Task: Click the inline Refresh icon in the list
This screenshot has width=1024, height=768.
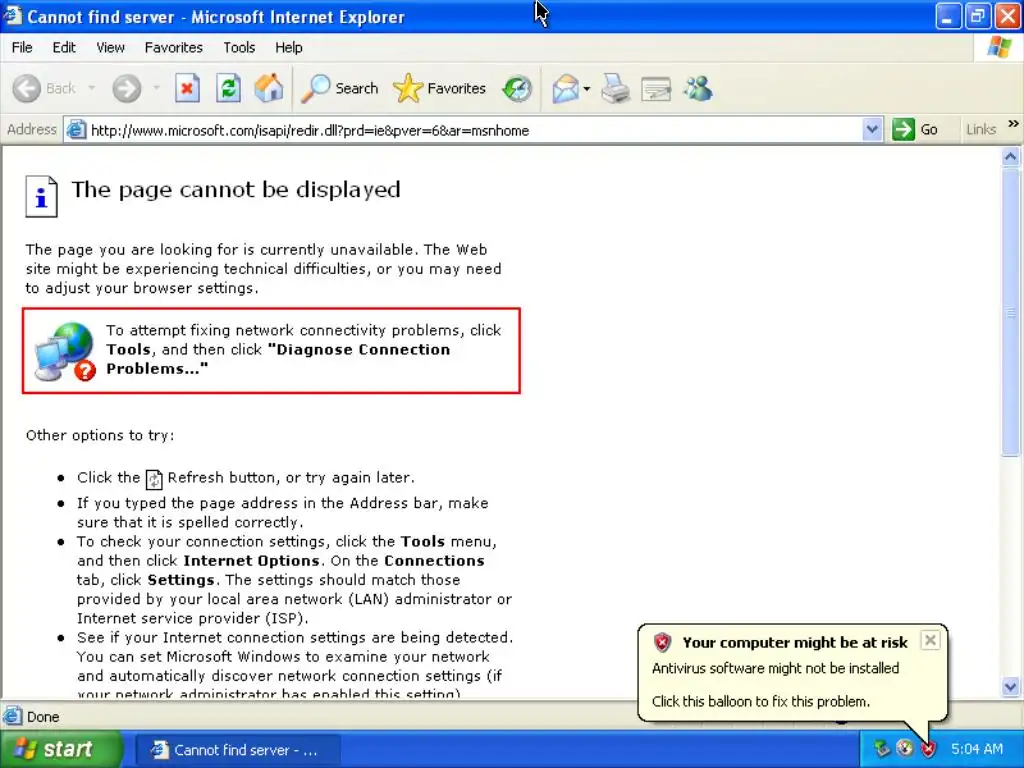Action: click(153, 479)
